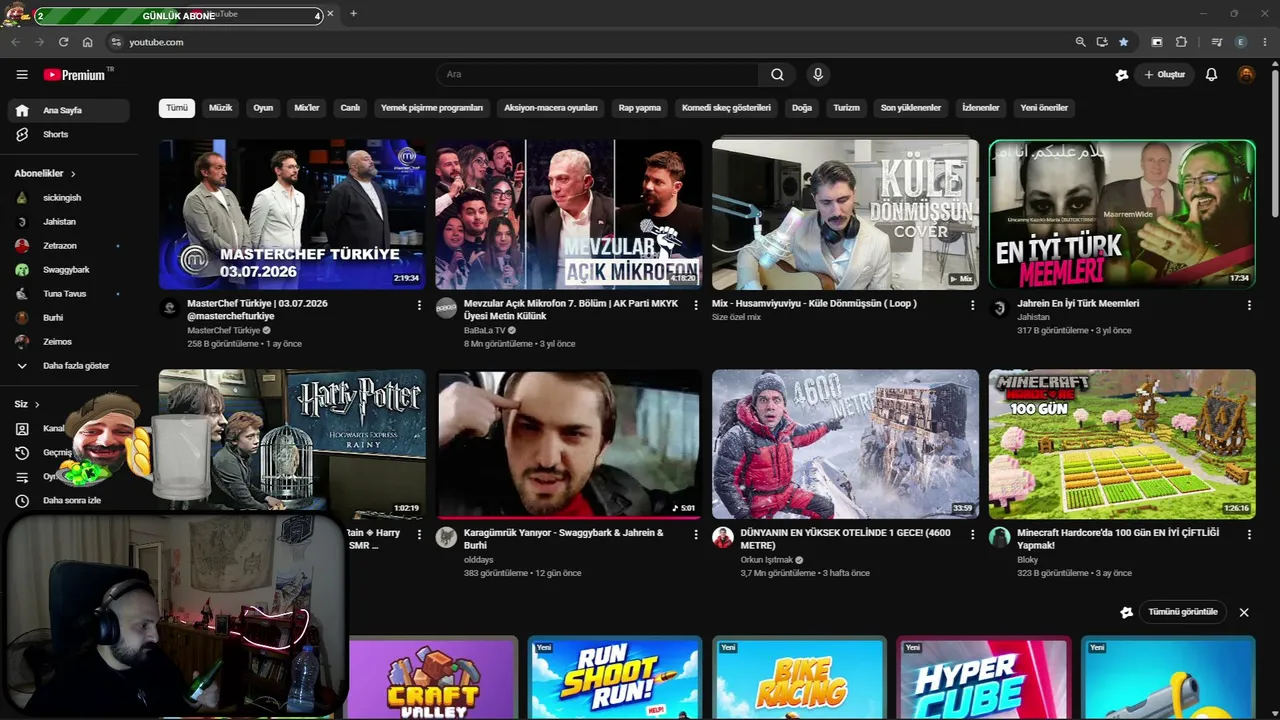Viewport: 1280px width, 720px height.
Task: Click the Ana Sayfa home icon
Action: 22,111
